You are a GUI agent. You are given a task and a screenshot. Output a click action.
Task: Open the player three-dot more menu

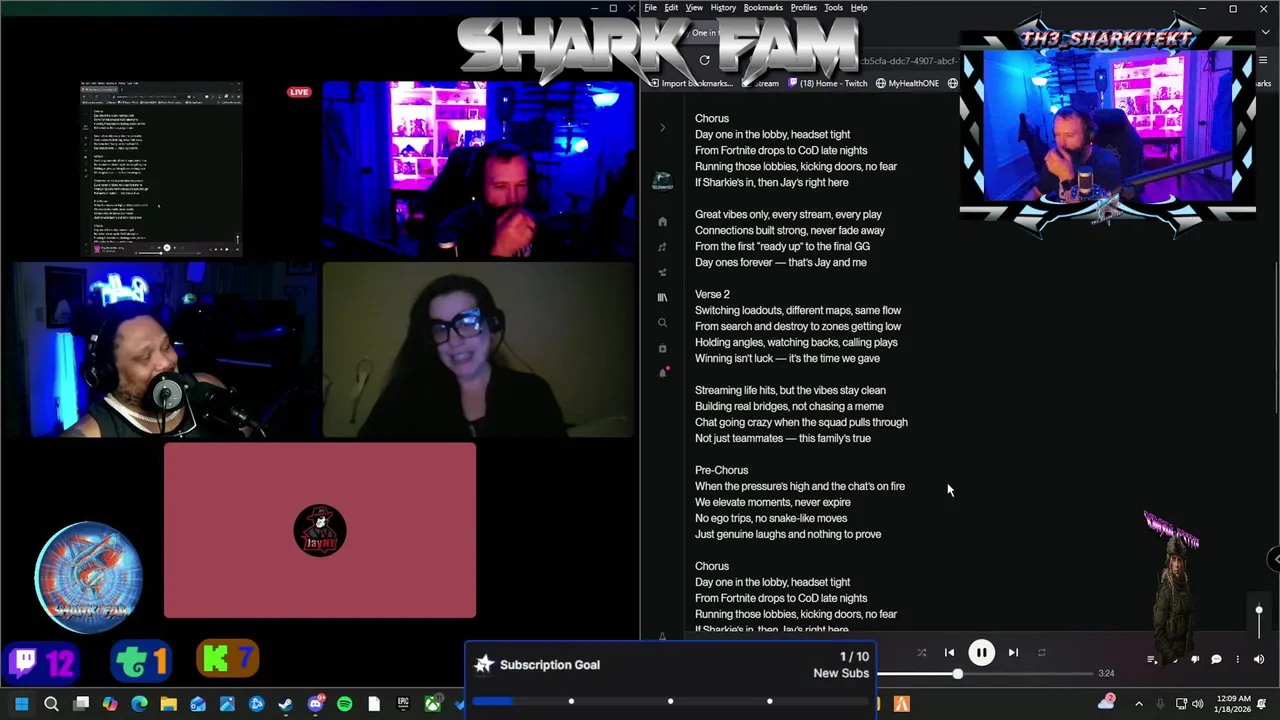[1237, 660]
